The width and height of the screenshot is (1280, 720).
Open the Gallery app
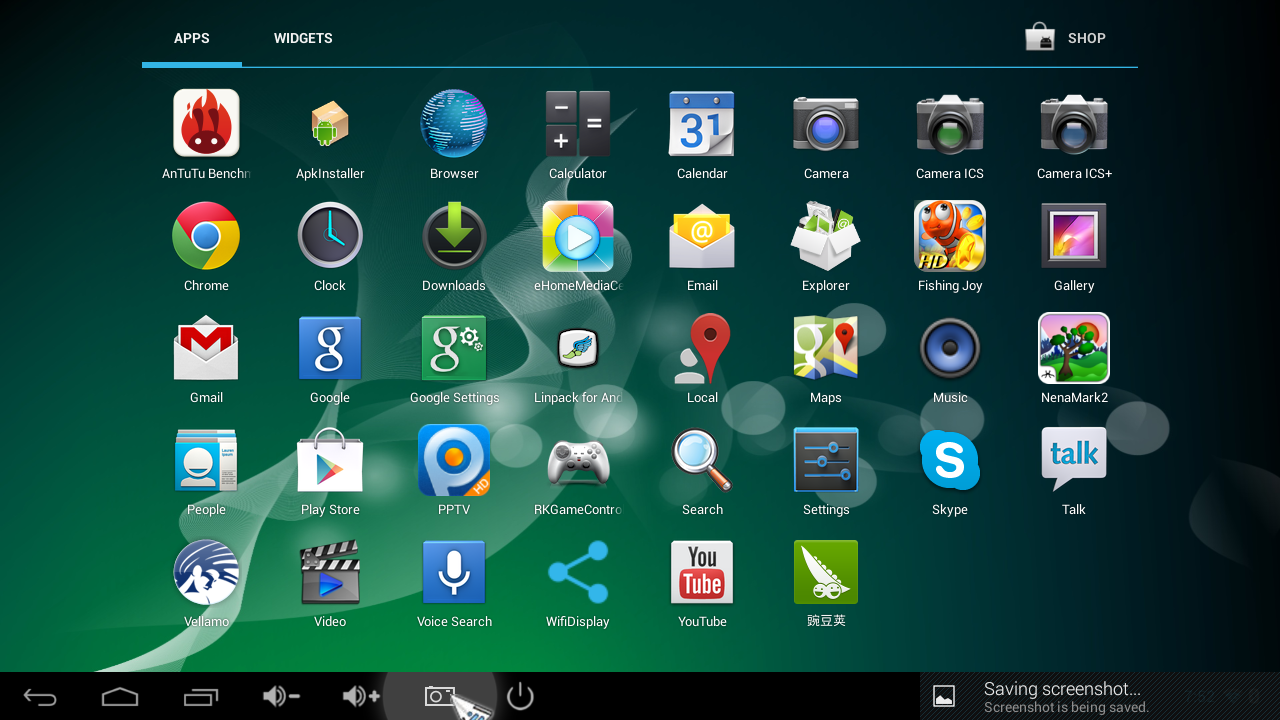(1074, 236)
